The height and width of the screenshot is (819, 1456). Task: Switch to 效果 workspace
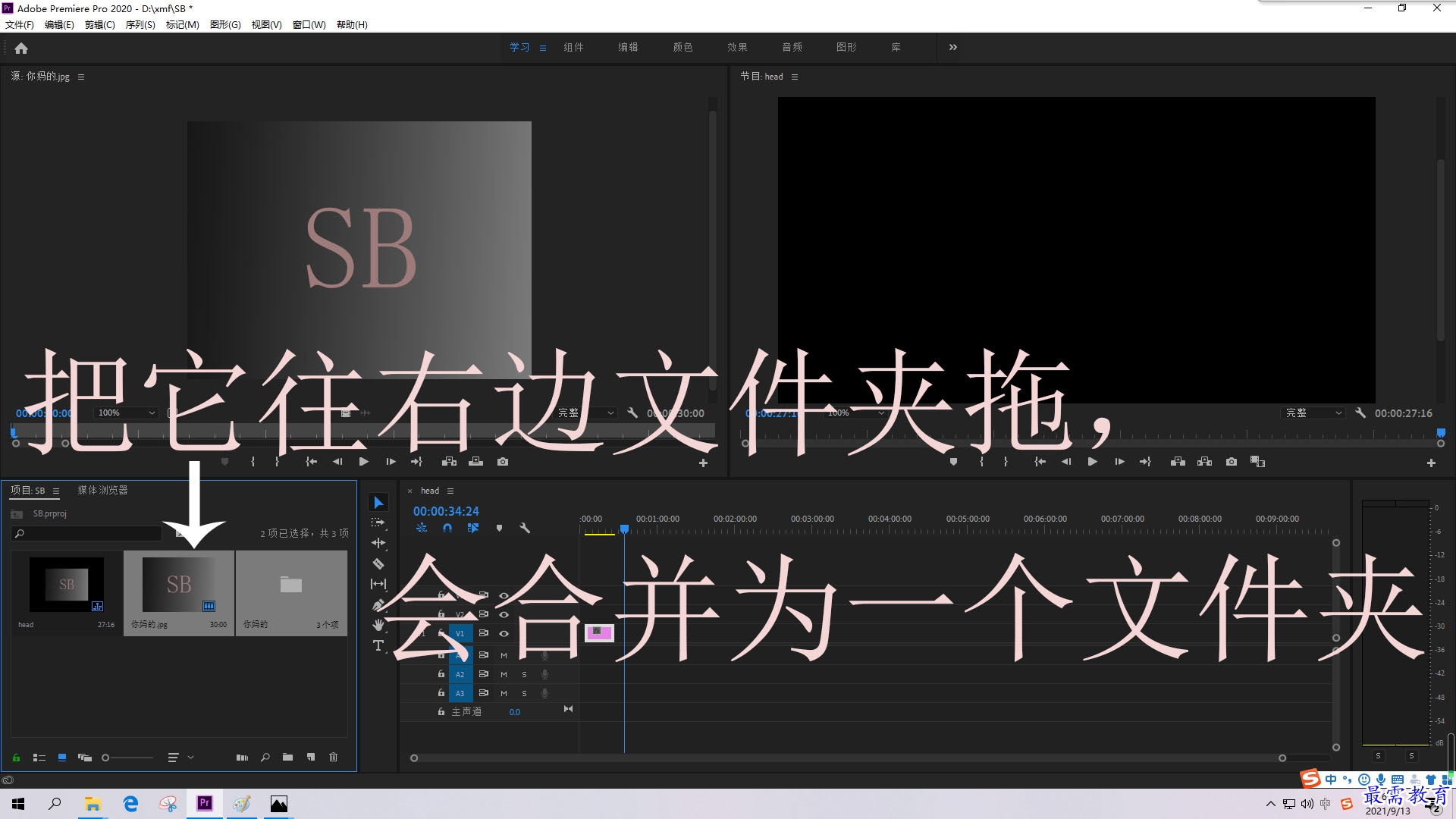click(737, 47)
